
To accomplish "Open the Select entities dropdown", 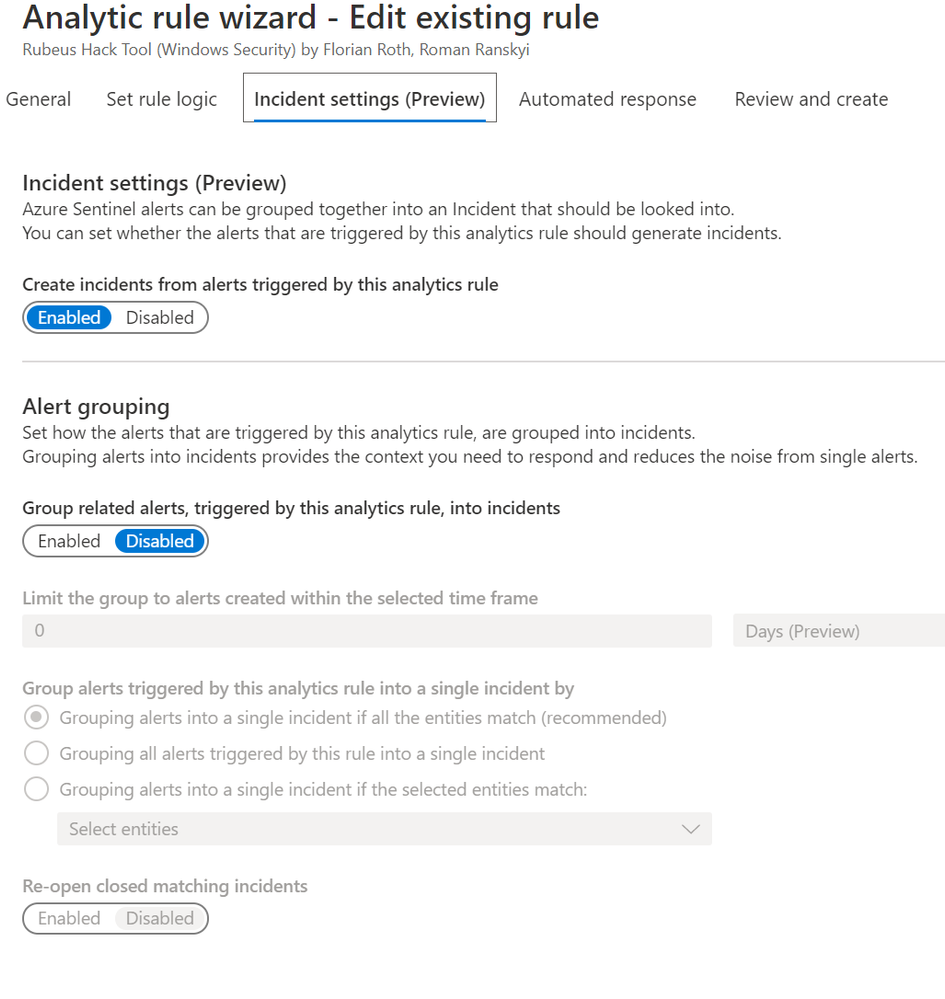I will (x=370, y=829).
